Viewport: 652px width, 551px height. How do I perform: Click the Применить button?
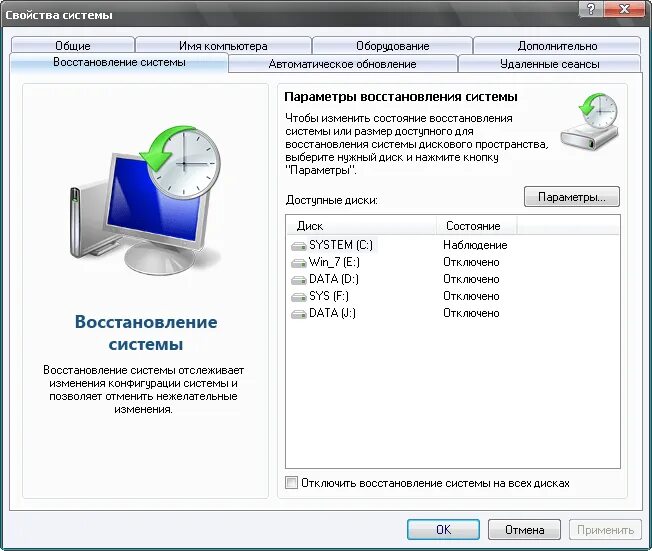tap(605, 529)
